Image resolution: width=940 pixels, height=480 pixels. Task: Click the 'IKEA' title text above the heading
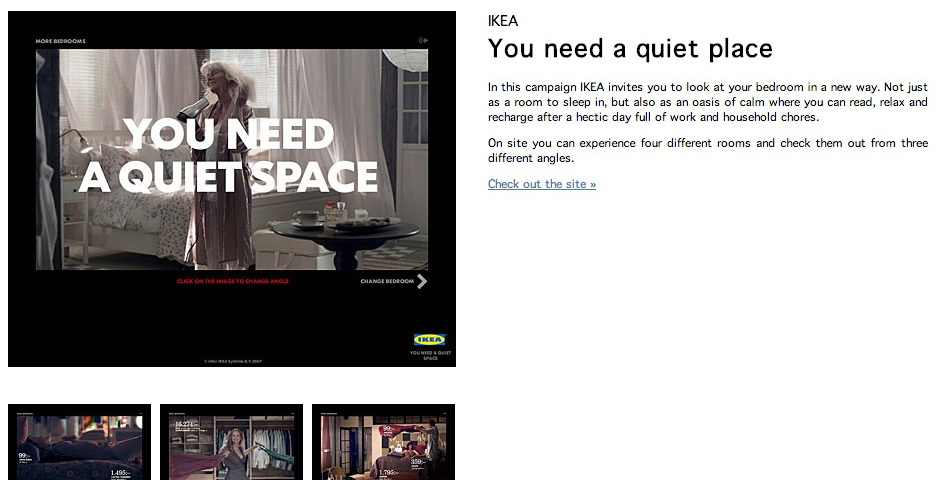click(x=503, y=21)
